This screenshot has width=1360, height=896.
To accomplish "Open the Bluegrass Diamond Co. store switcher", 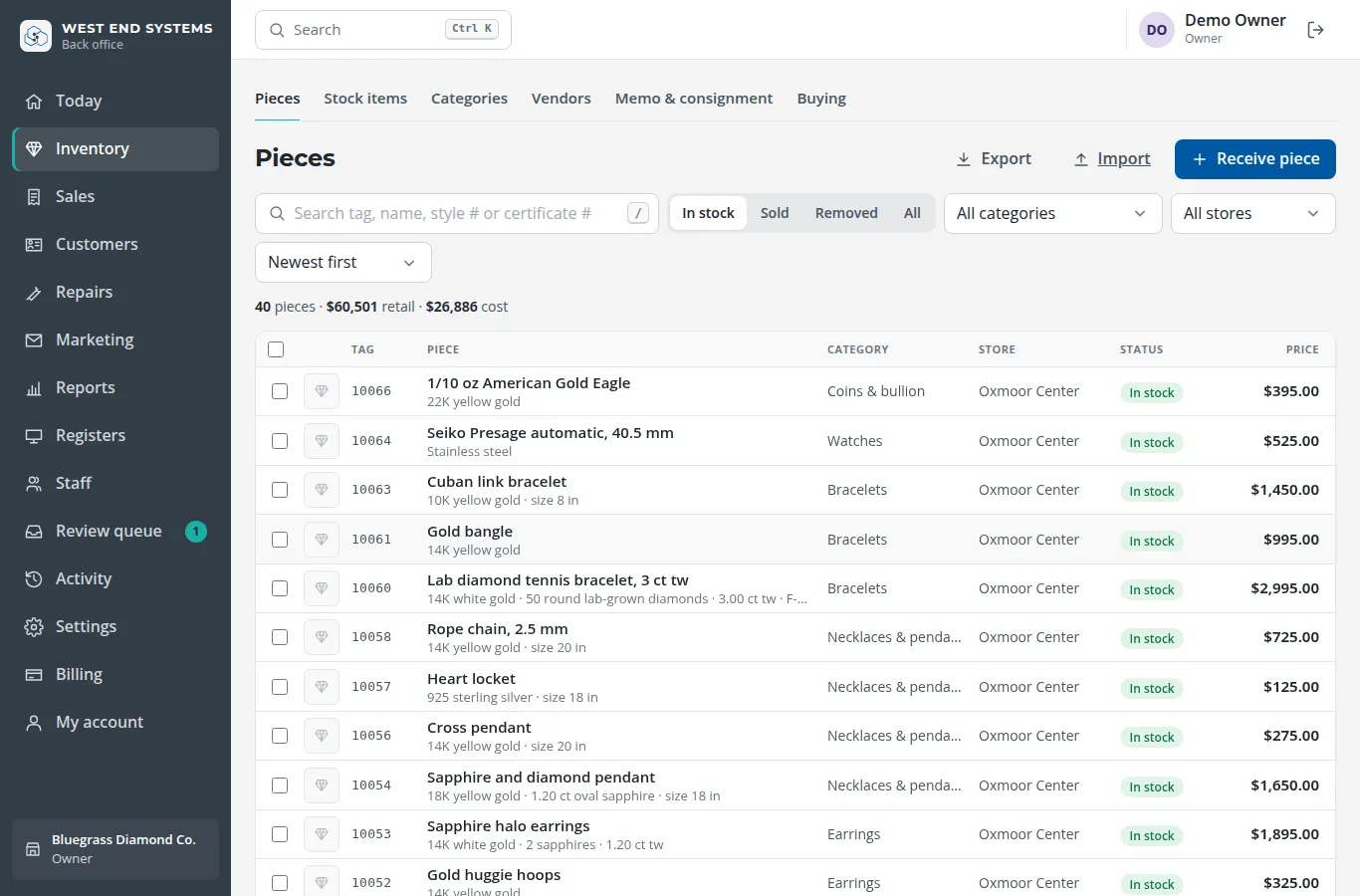I will pyautogui.click(x=115, y=849).
